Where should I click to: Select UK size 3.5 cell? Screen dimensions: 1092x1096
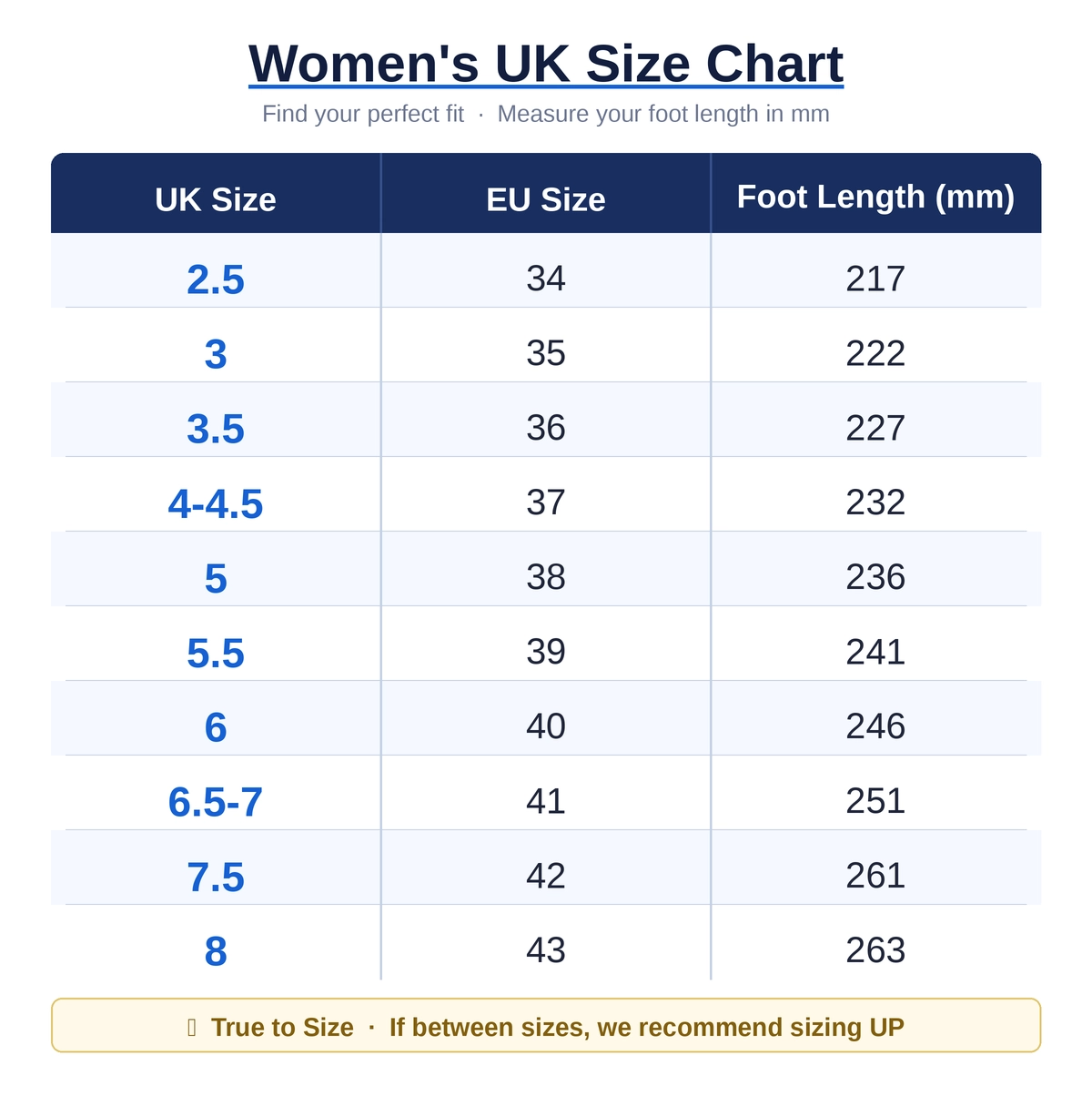216,420
